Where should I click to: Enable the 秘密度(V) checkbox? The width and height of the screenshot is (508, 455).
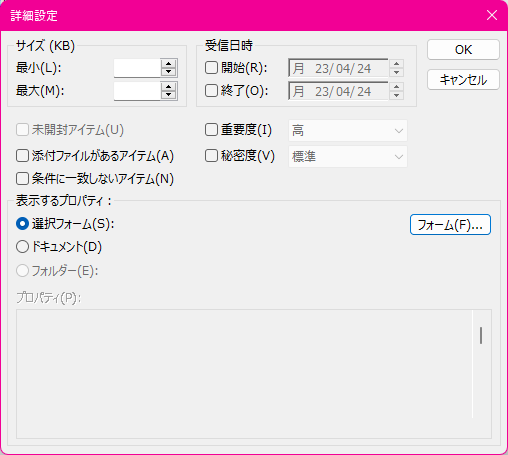pyautogui.click(x=211, y=156)
